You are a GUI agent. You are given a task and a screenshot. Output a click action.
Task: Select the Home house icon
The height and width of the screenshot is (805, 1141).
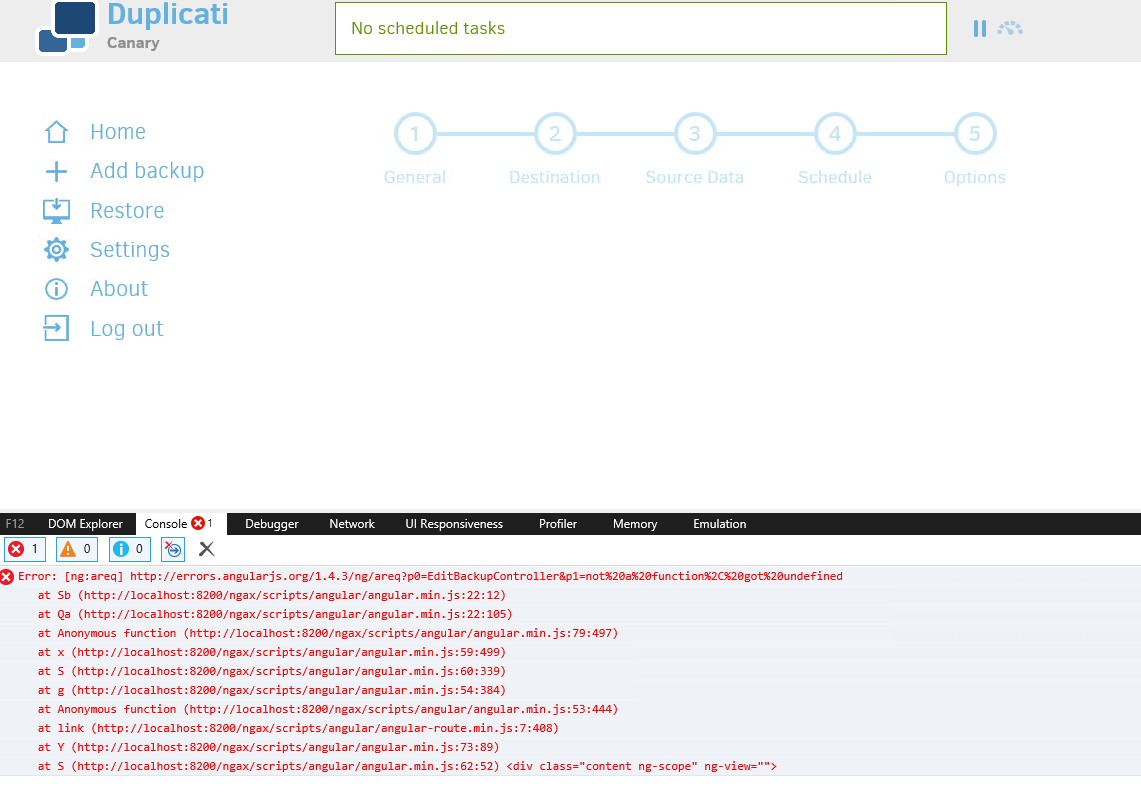[x=56, y=130]
